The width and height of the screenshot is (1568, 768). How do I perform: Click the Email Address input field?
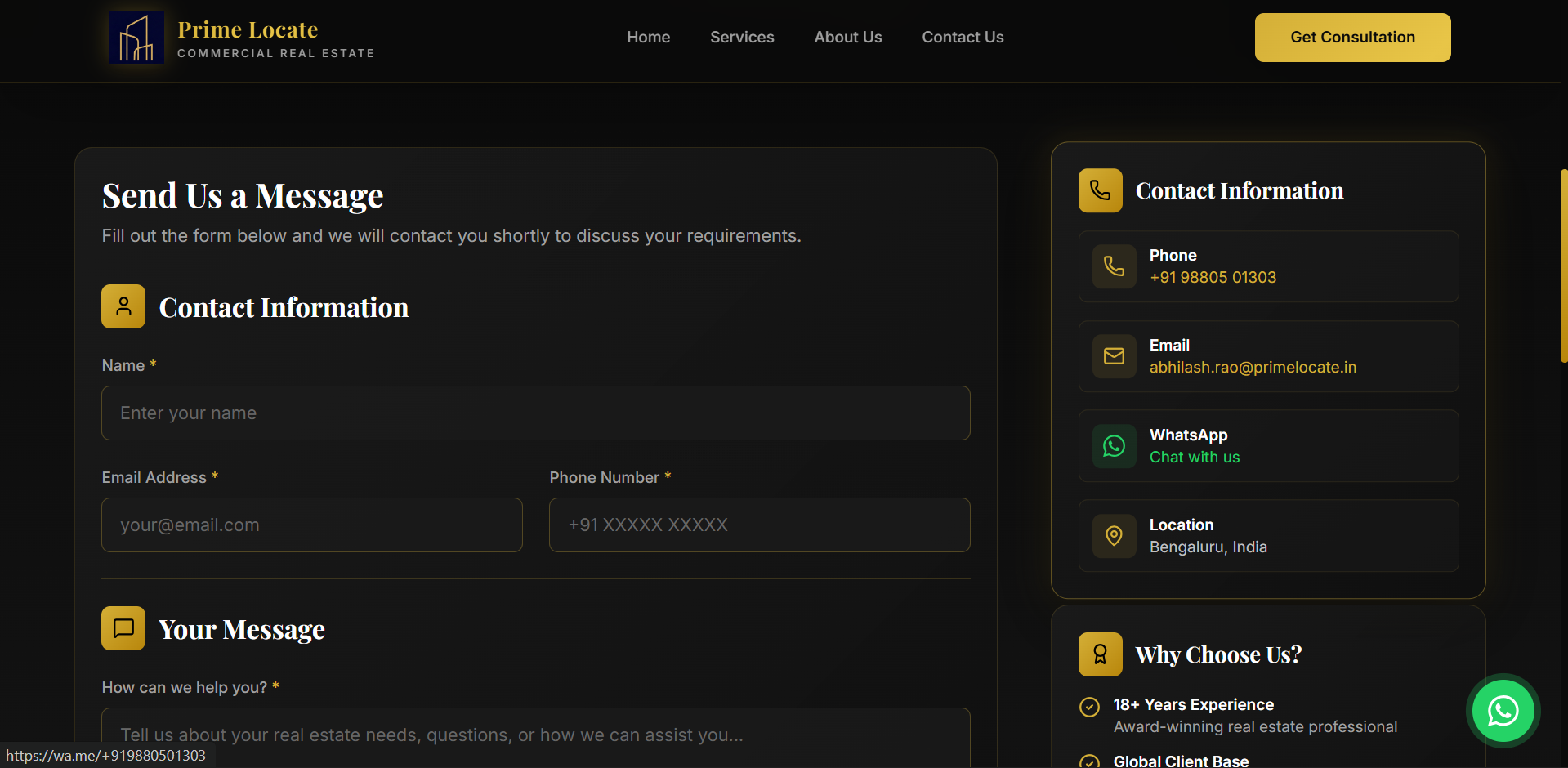[311, 525]
